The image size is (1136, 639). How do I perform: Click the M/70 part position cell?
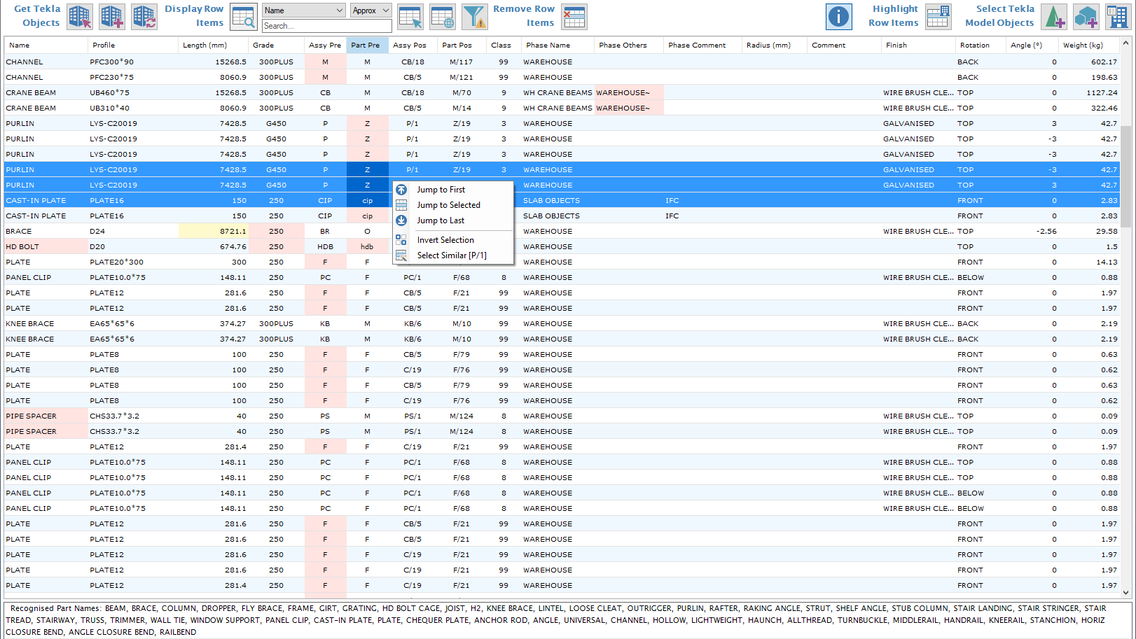coord(462,93)
